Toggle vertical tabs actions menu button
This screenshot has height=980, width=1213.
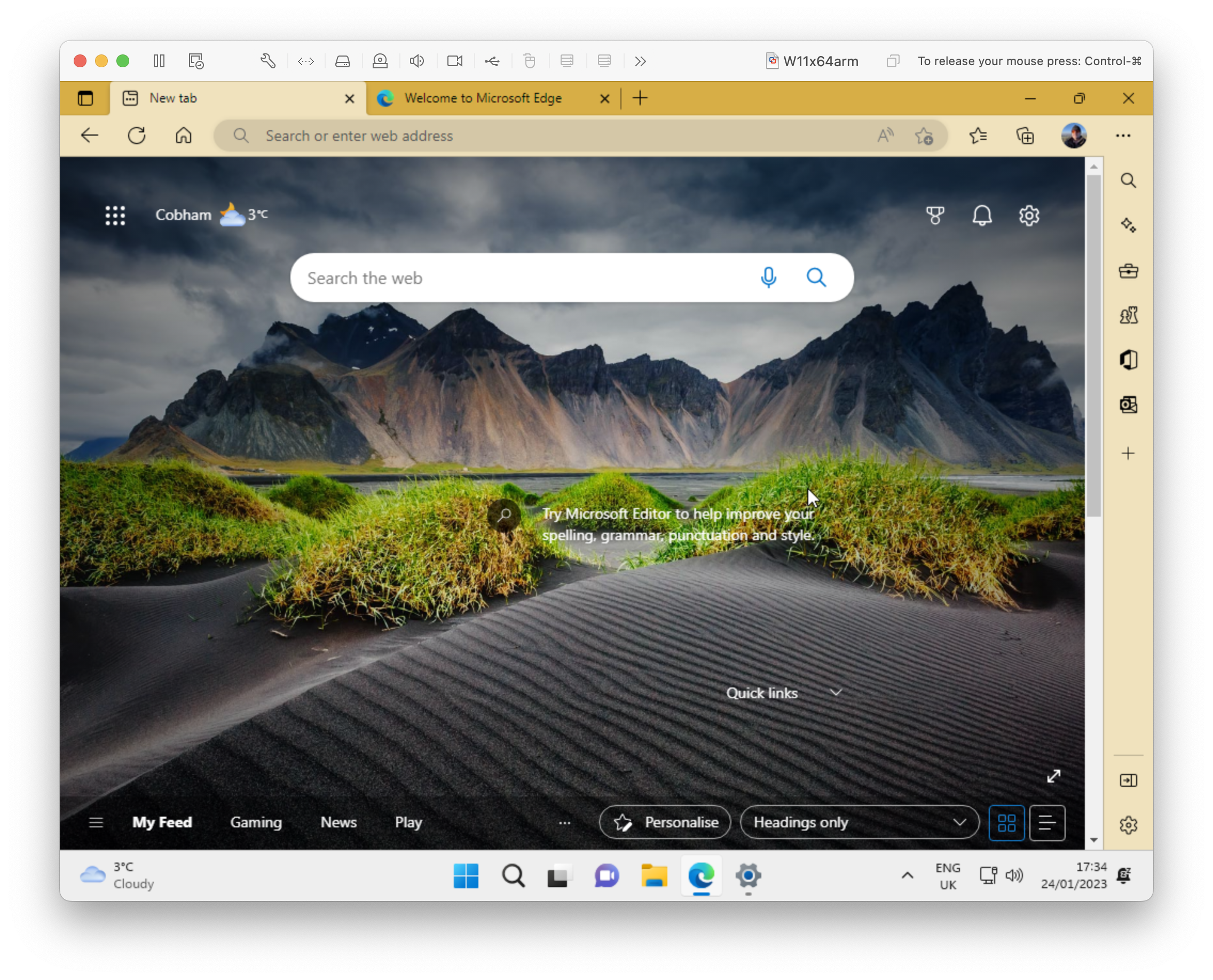(x=85, y=98)
